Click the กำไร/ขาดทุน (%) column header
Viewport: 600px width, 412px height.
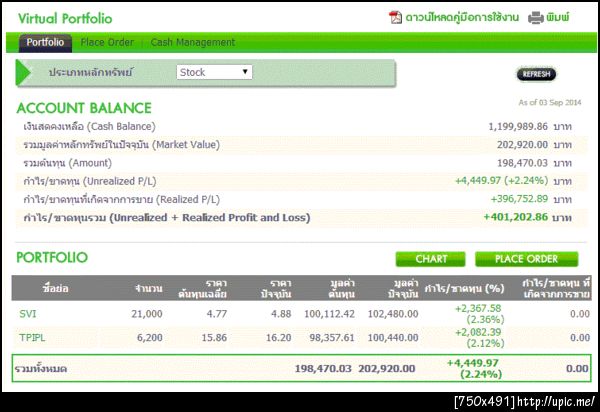point(465,288)
